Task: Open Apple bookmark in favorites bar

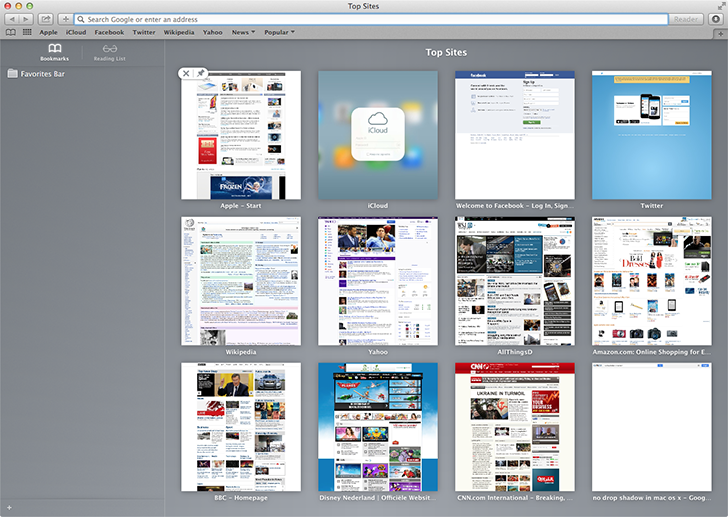Action: point(48,32)
